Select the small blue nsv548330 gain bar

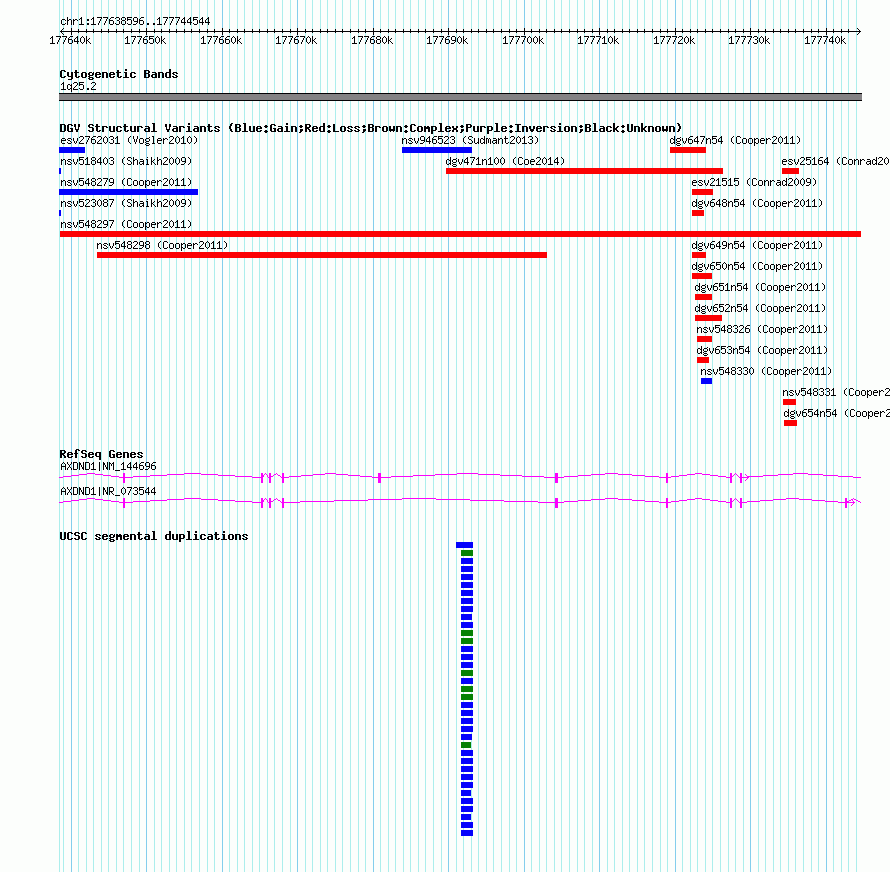point(706,381)
